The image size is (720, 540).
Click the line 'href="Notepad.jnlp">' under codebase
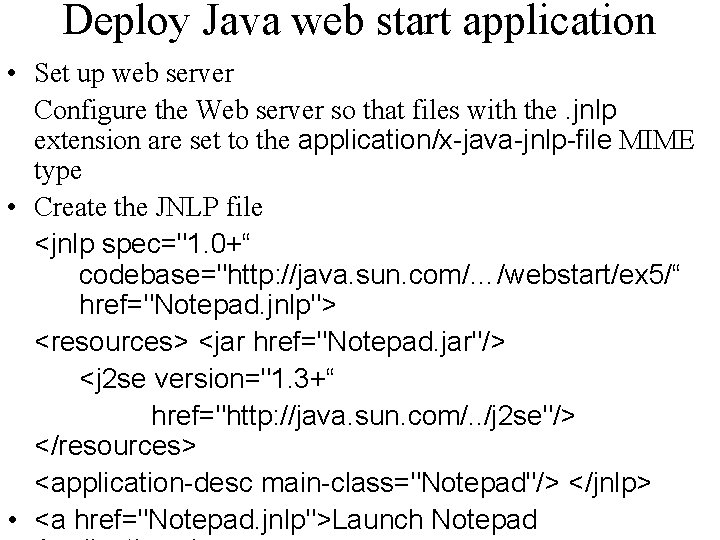click(208, 304)
